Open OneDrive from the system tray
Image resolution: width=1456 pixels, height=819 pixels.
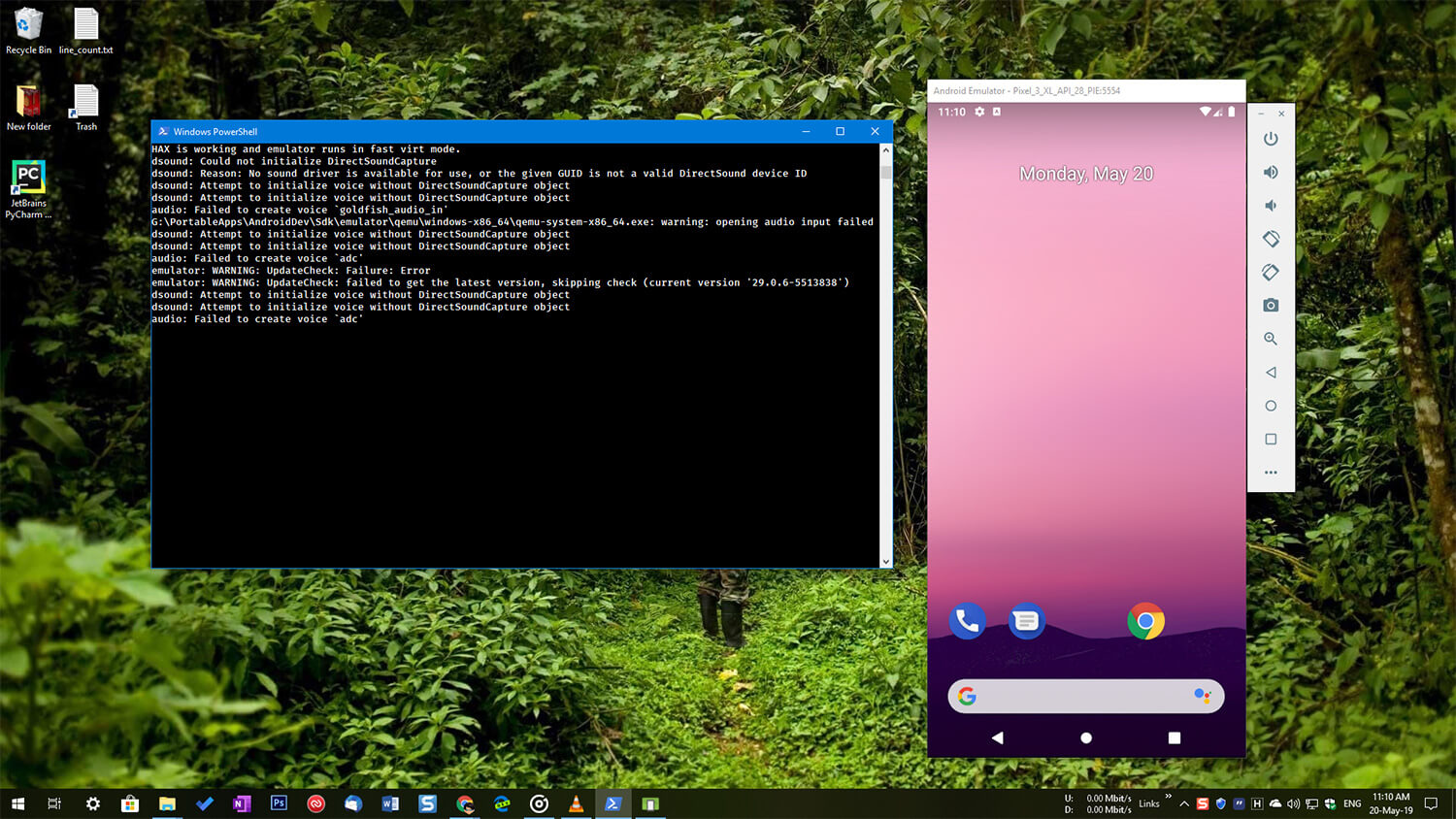(1274, 803)
